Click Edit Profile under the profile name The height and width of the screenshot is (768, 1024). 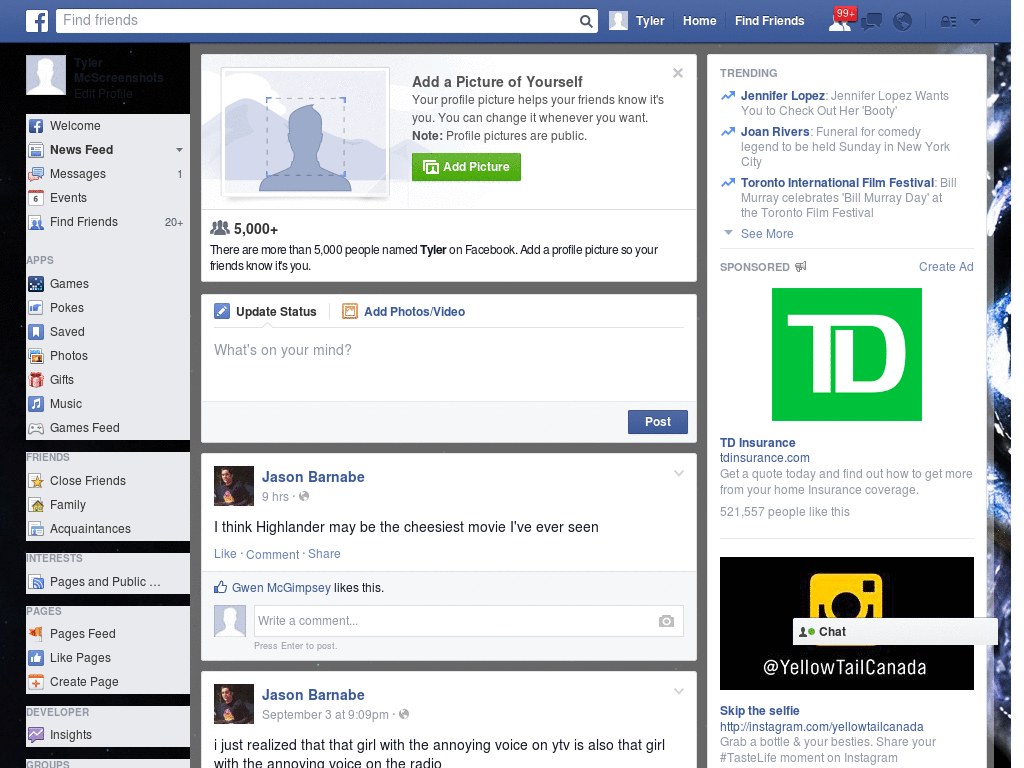[103, 93]
